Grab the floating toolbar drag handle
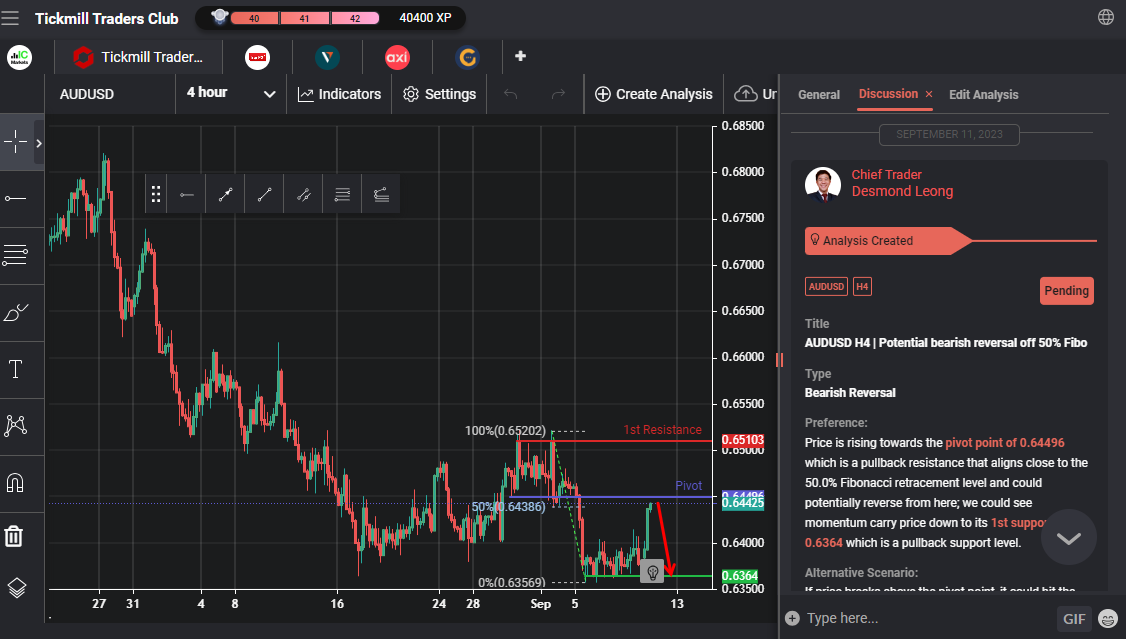 [156, 194]
